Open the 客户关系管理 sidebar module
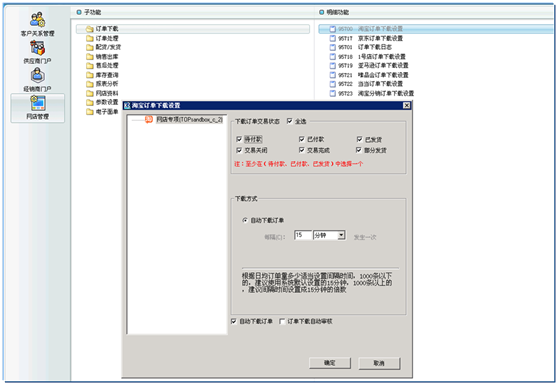The height and width of the screenshot is (385, 558). [x=37, y=24]
